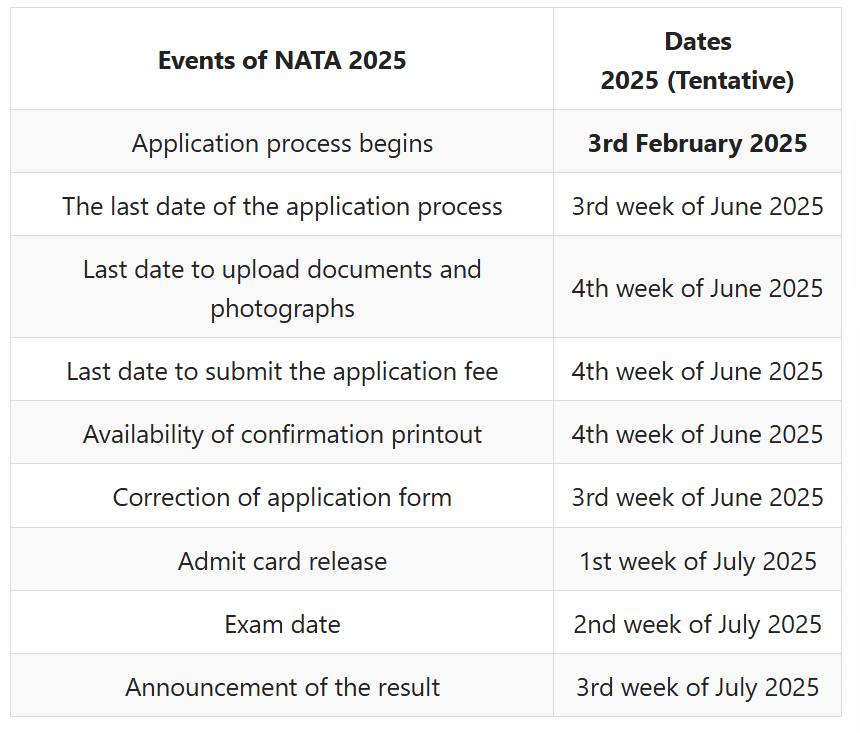
Task: Click '1st week of July 2025' date
Action: pos(697,561)
